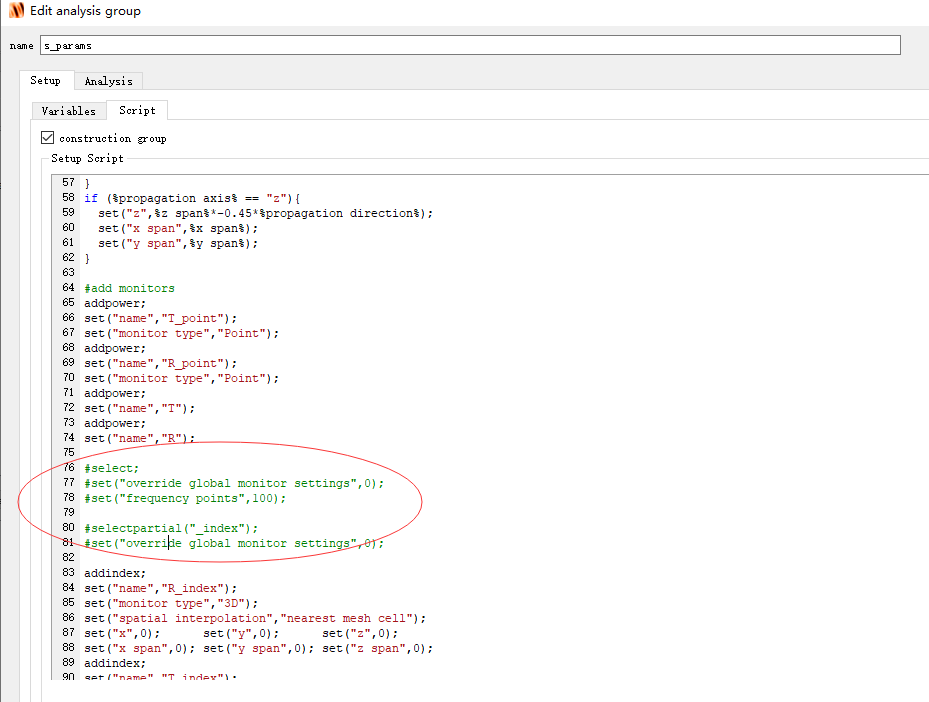This screenshot has height=702, width=929.
Task: Click line 58 'if (%propagation axis% == "z"){'
Action: tap(193, 198)
